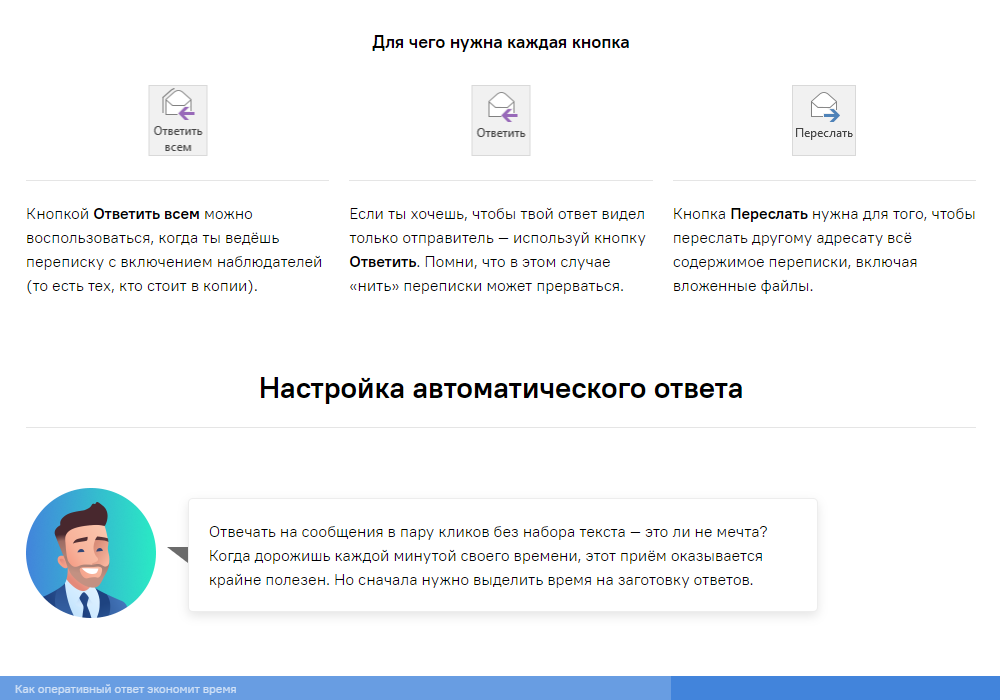Click the Настройка автоматического ответа heading
Screen dimensions: 1000x700
[x=500, y=388]
